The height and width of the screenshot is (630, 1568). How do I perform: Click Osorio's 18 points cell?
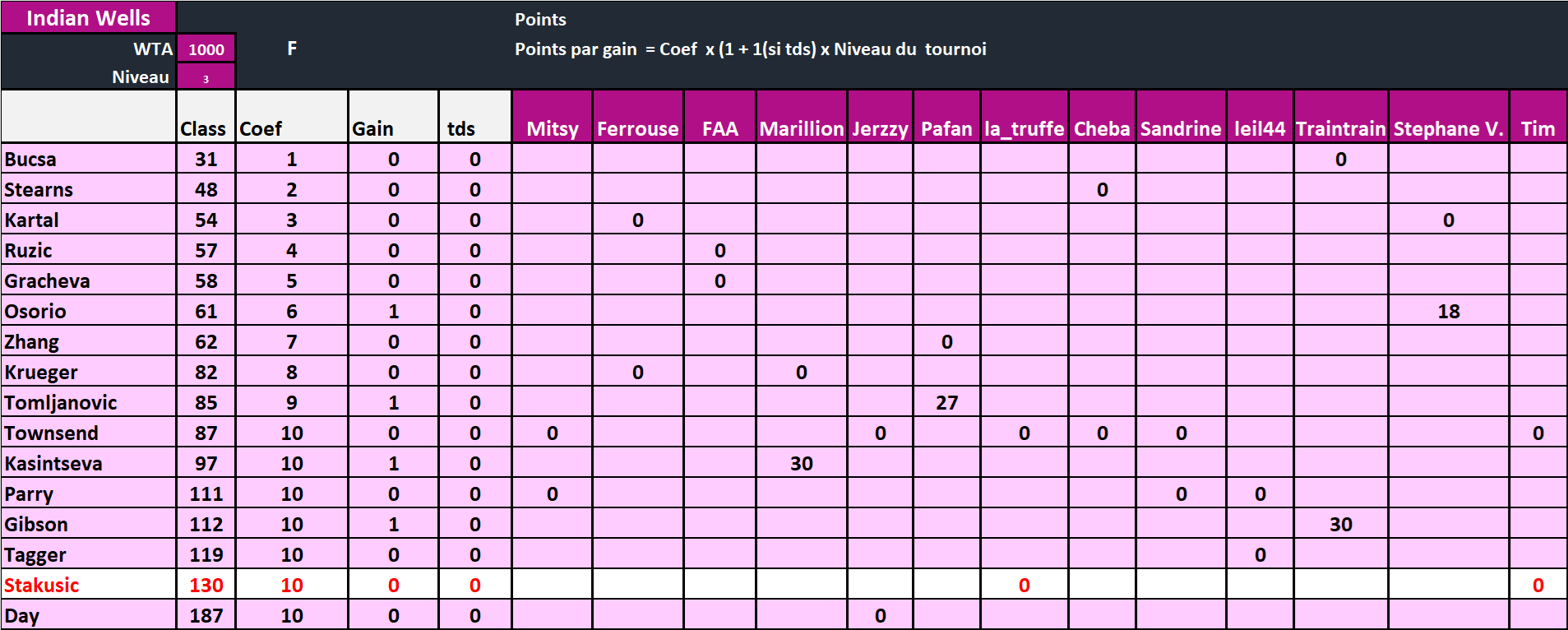pyautogui.click(x=1448, y=311)
